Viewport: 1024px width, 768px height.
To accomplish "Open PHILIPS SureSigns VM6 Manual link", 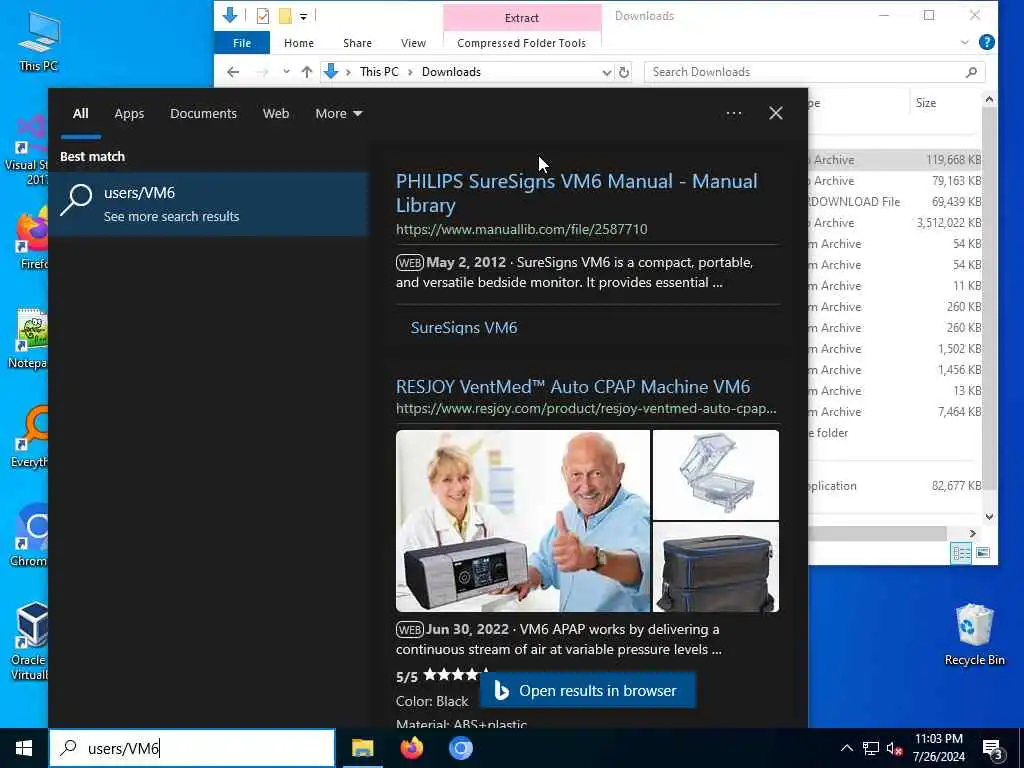I will [576, 193].
